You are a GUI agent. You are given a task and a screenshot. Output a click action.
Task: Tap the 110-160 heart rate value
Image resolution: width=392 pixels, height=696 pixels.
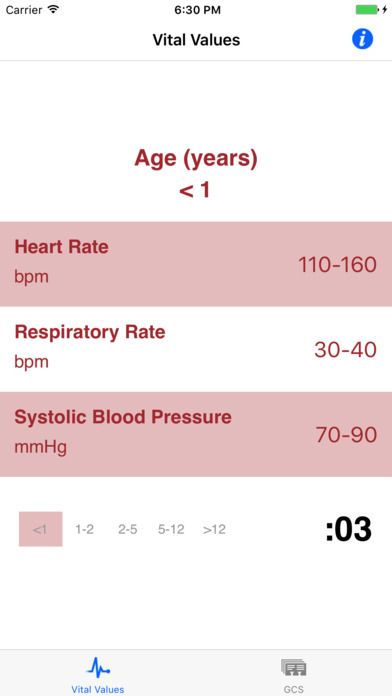[337, 265]
